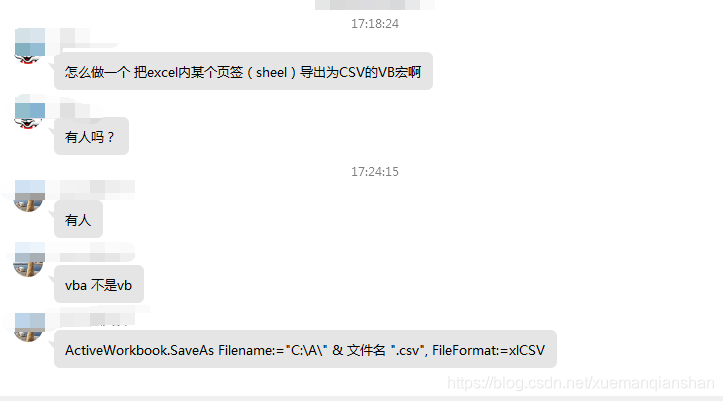Click avatar next to ActiveWorkbook.SaveAs message
Viewport: 723px width, 401px height.
[x=30, y=327]
